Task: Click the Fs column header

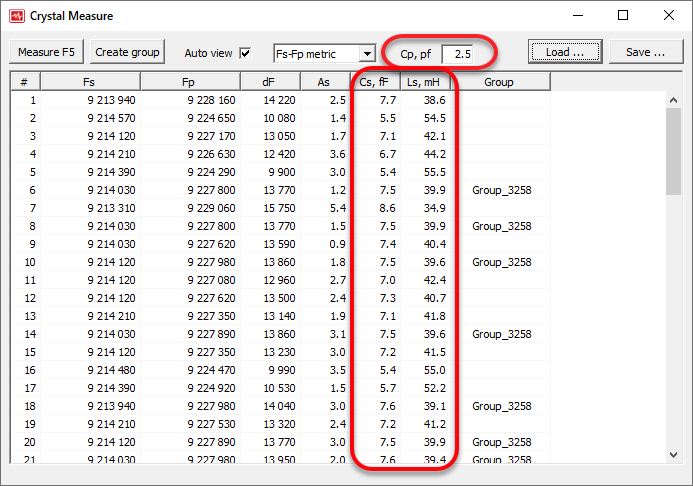Action: [x=90, y=82]
